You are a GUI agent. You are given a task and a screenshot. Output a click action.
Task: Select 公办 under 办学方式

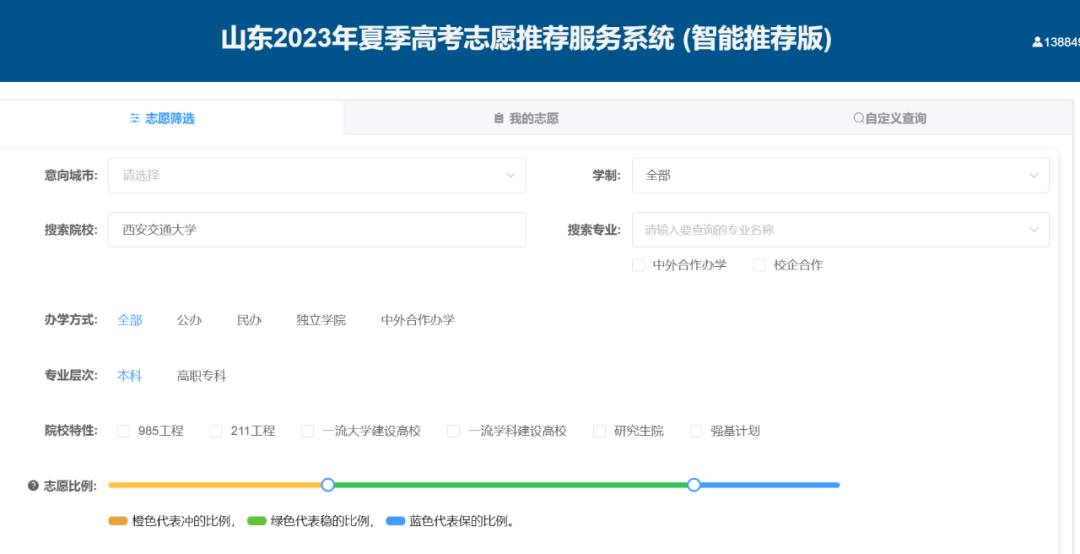(x=189, y=320)
